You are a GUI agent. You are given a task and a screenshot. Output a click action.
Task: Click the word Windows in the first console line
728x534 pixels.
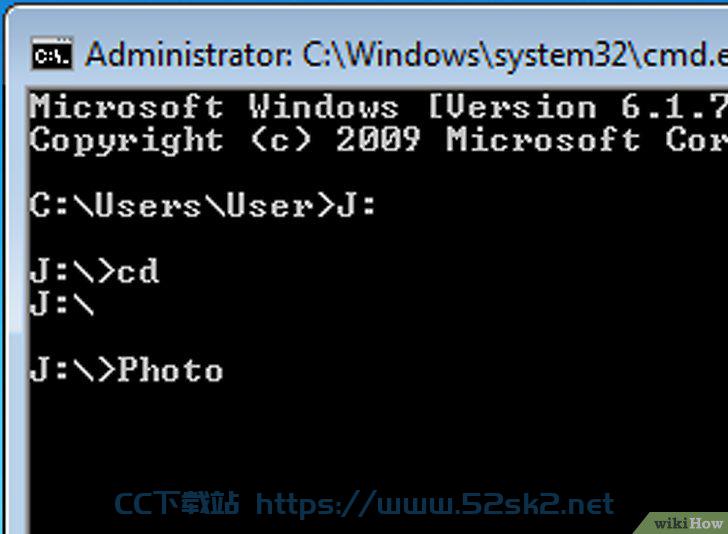point(324,106)
